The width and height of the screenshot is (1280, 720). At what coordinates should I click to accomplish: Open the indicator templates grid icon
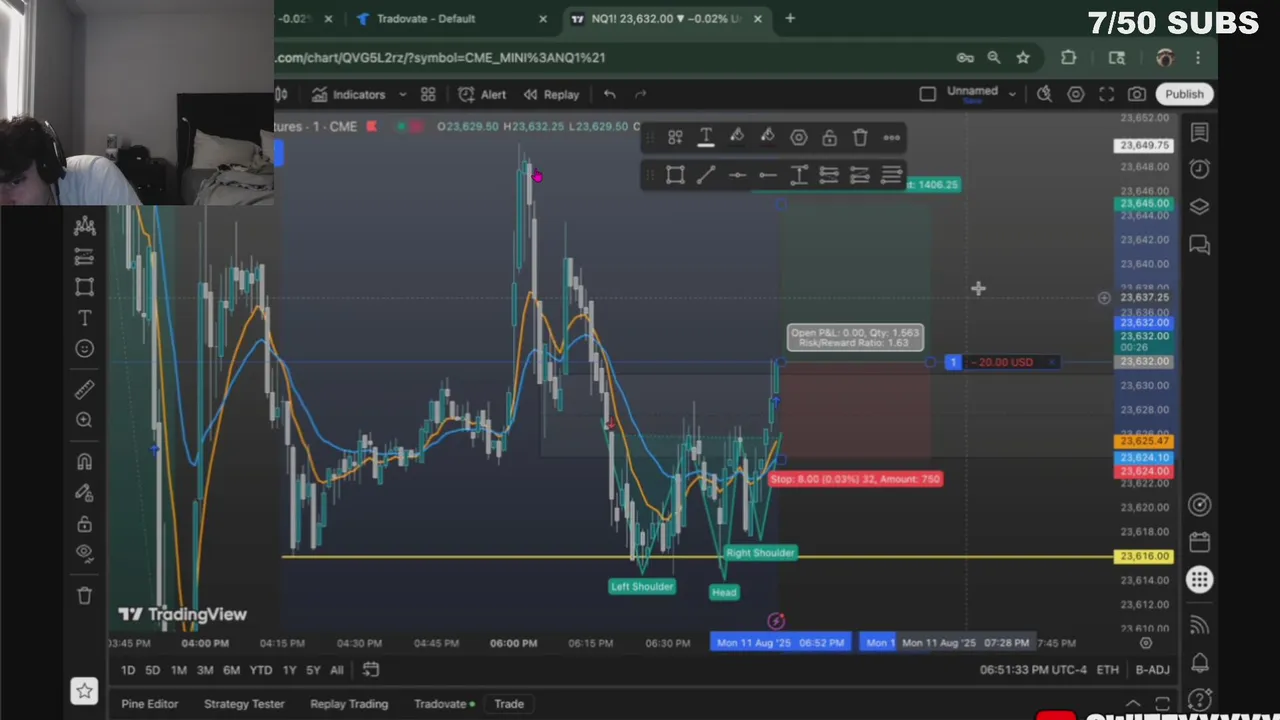(428, 94)
